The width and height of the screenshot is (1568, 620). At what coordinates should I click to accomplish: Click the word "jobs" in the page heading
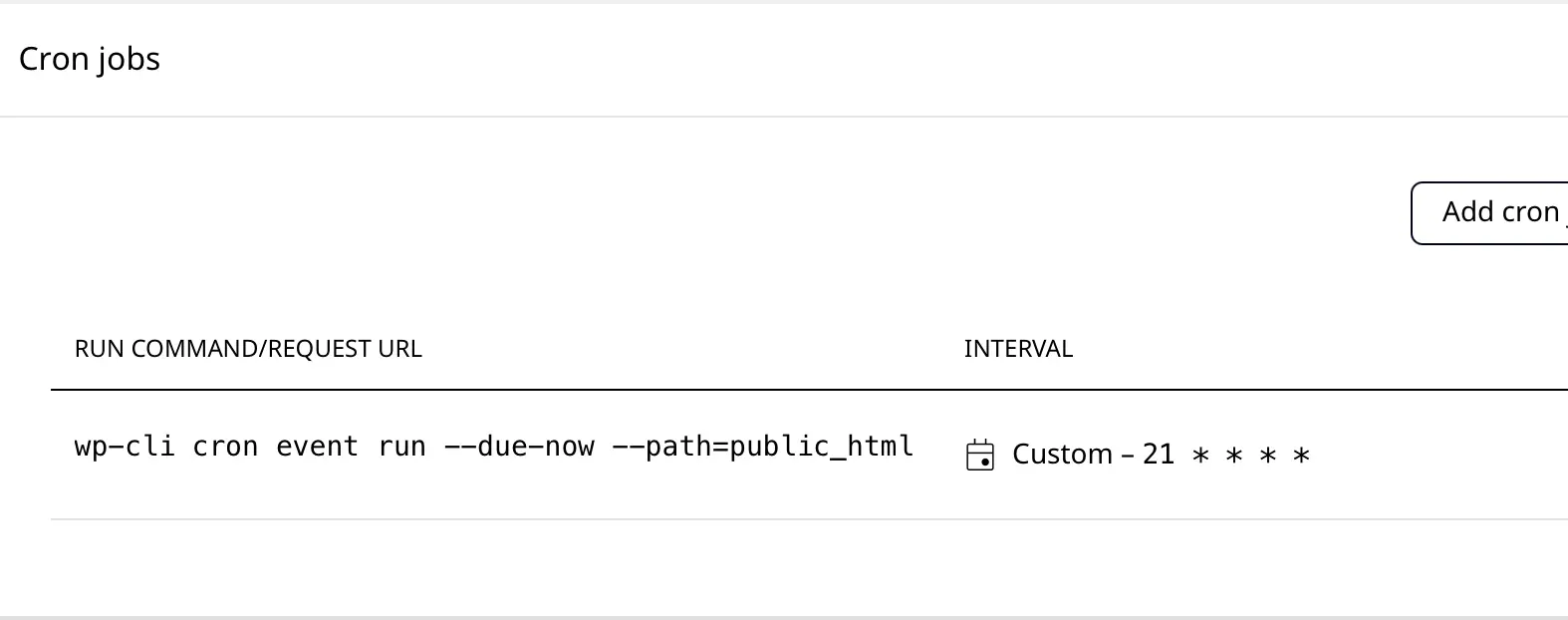tap(129, 59)
